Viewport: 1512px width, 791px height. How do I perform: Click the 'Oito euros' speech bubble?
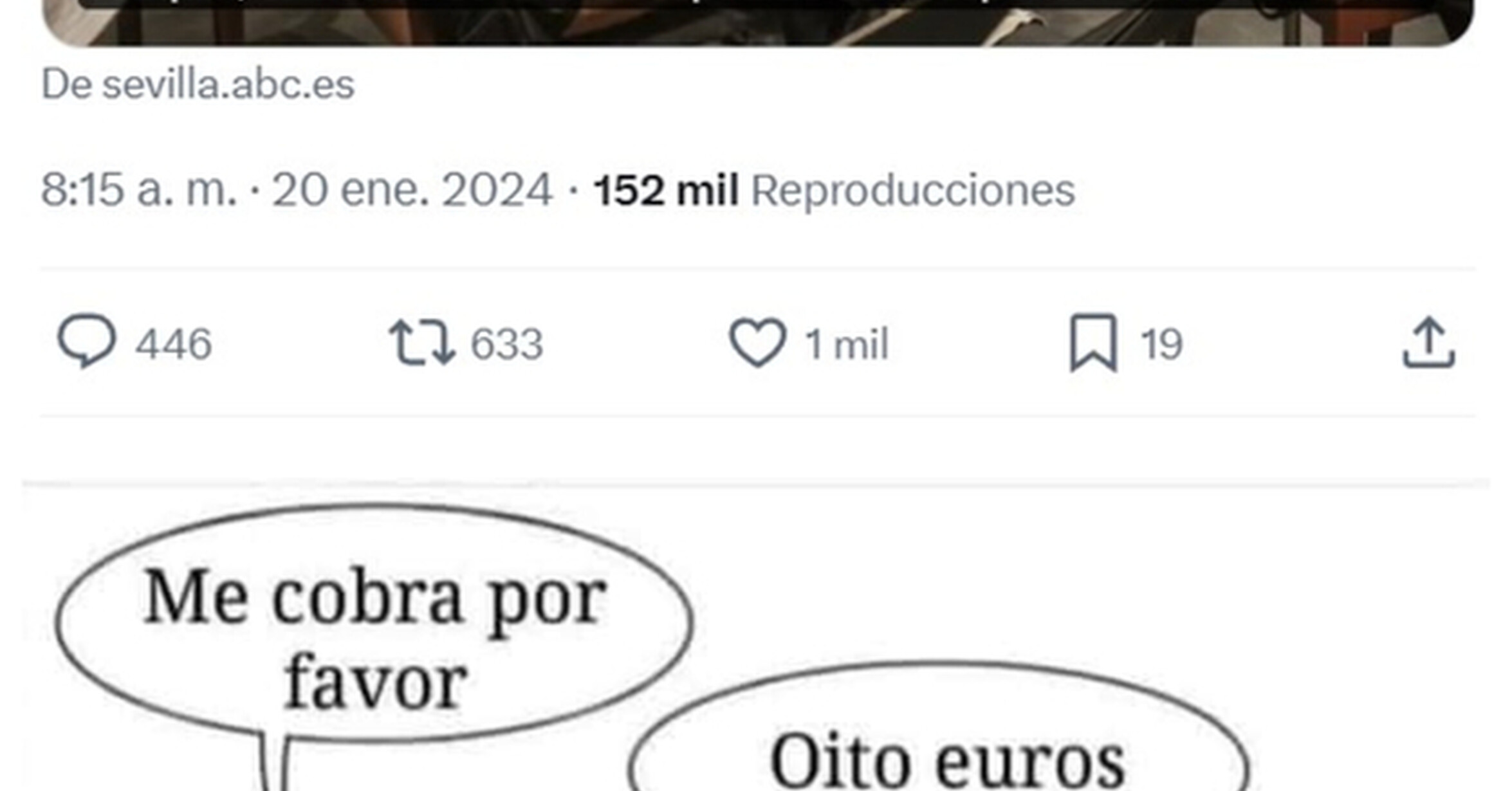pos(939,727)
